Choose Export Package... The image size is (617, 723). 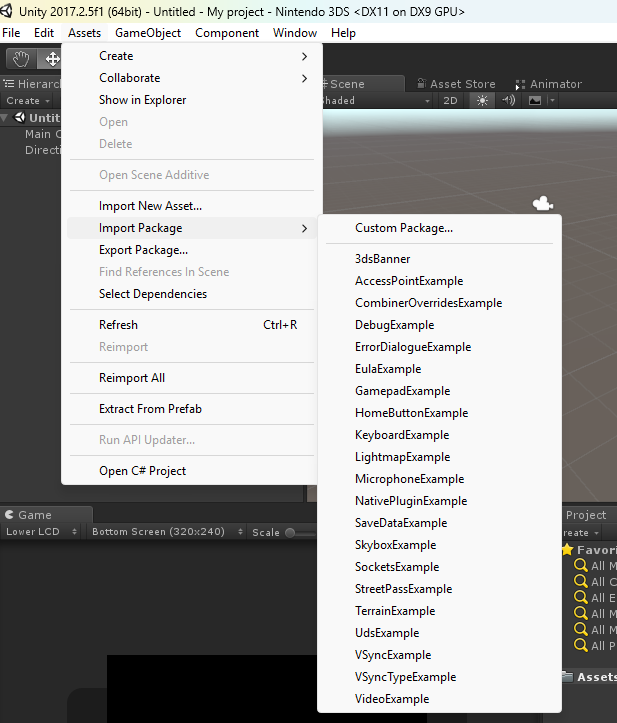[x=192, y=250]
